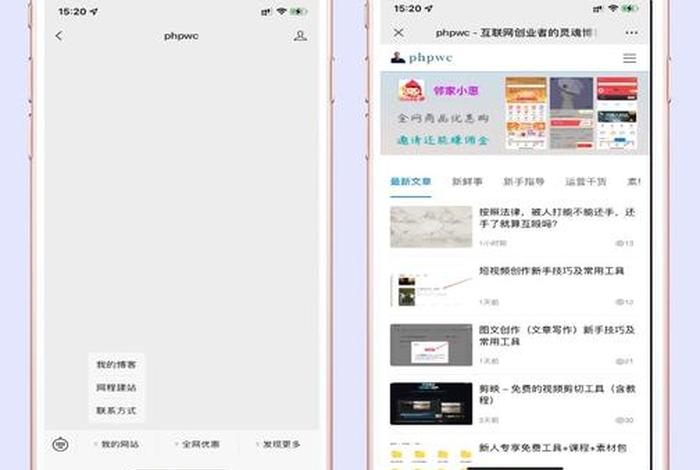Tap the battery icon in right phone status bar
Image resolution: width=700 pixels, height=470 pixels.
point(629,8)
